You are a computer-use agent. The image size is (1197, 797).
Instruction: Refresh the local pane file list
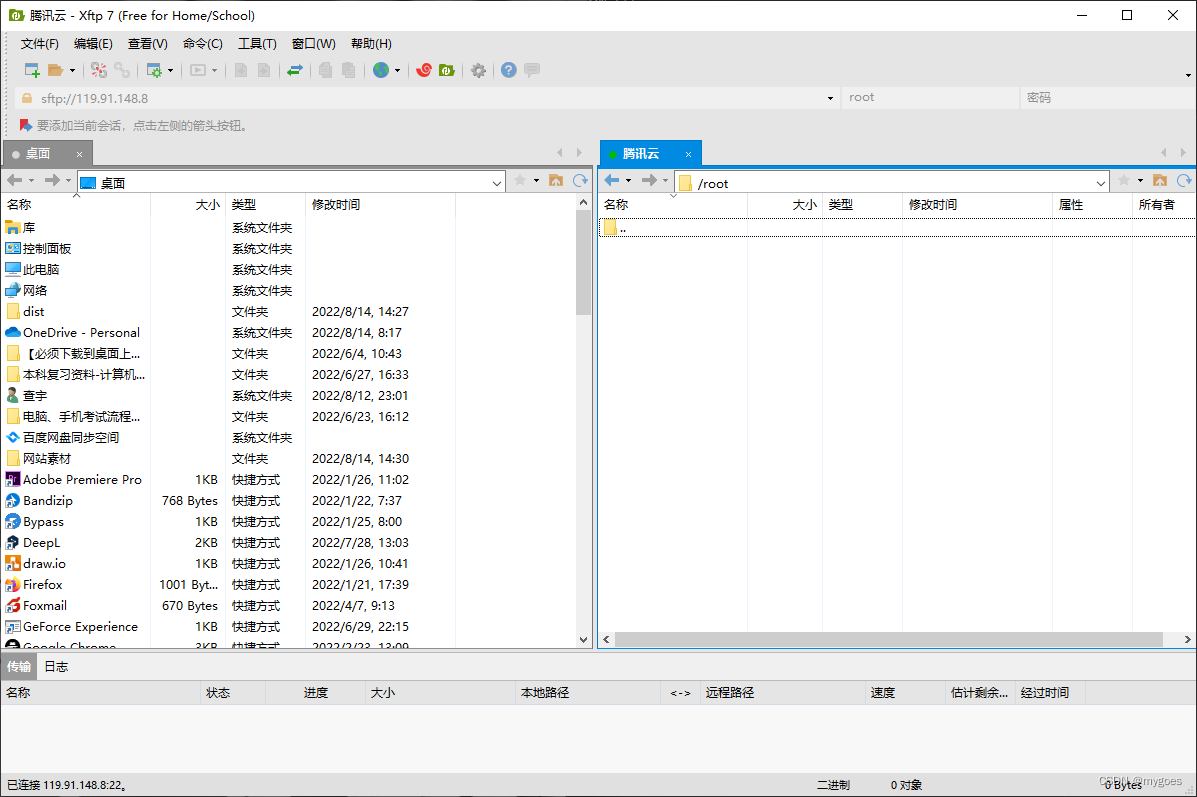[x=580, y=180]
